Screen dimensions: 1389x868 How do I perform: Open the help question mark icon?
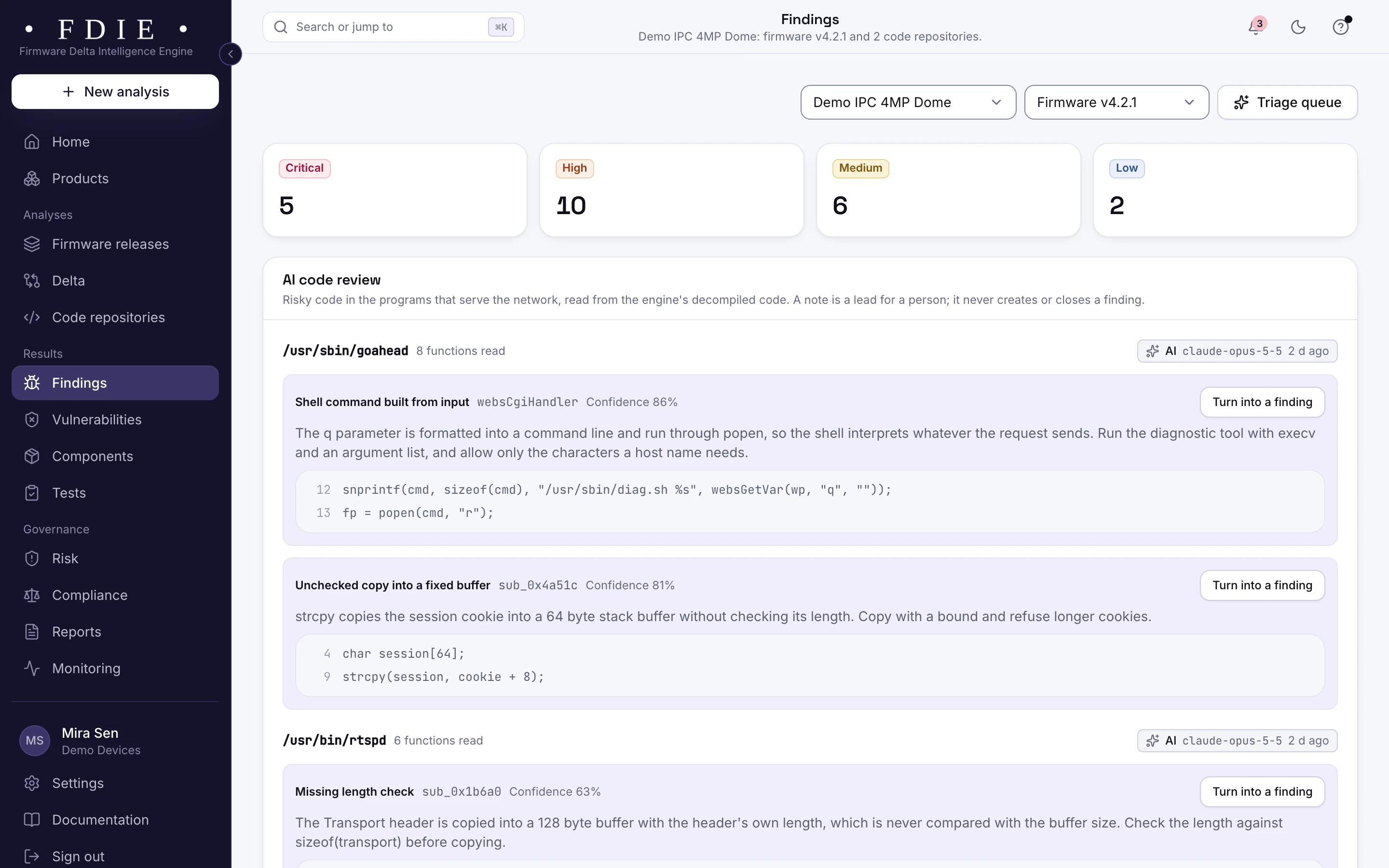[1340, 27]
